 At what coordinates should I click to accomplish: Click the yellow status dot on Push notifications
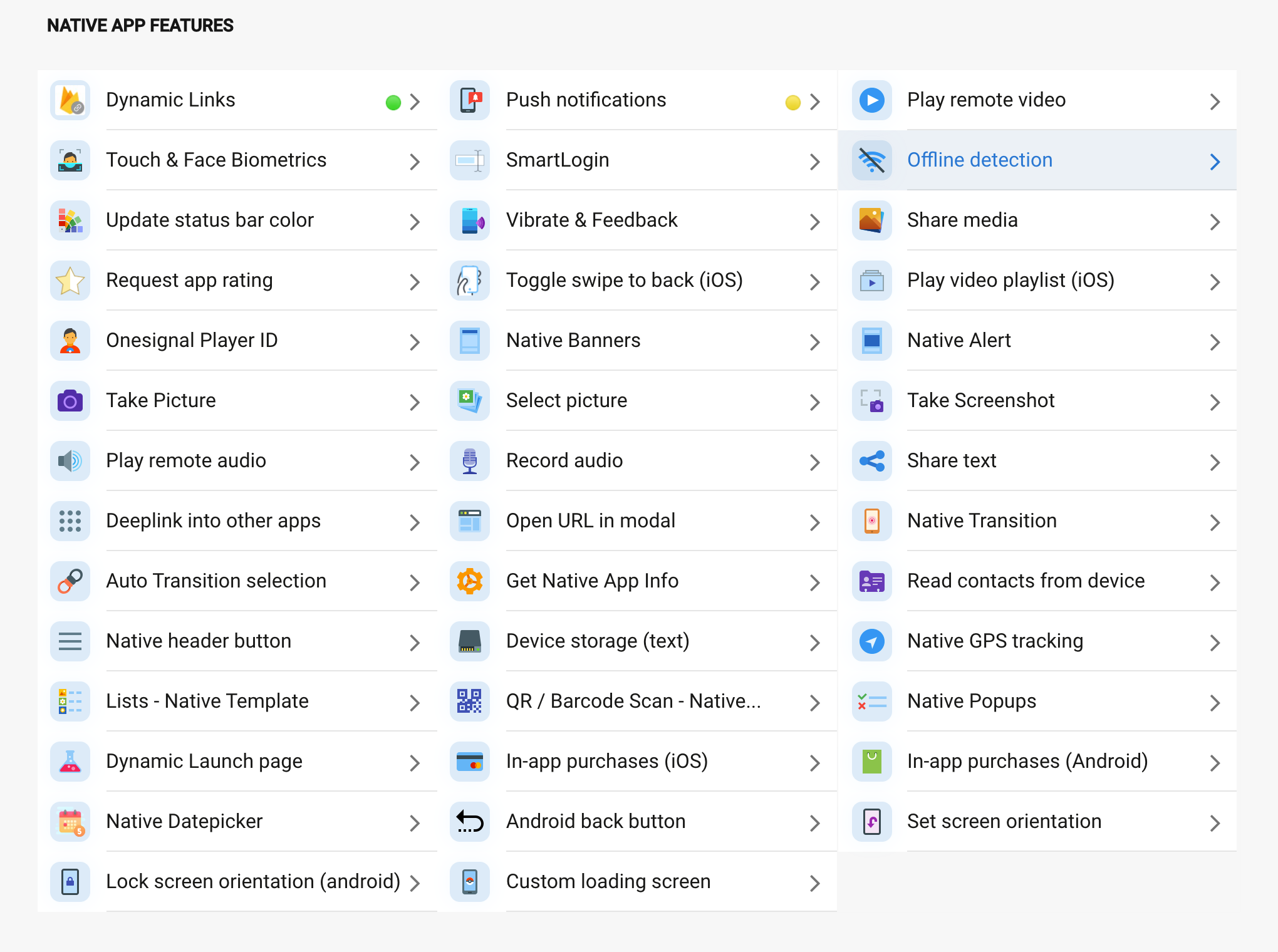click(x=792, y=102)
